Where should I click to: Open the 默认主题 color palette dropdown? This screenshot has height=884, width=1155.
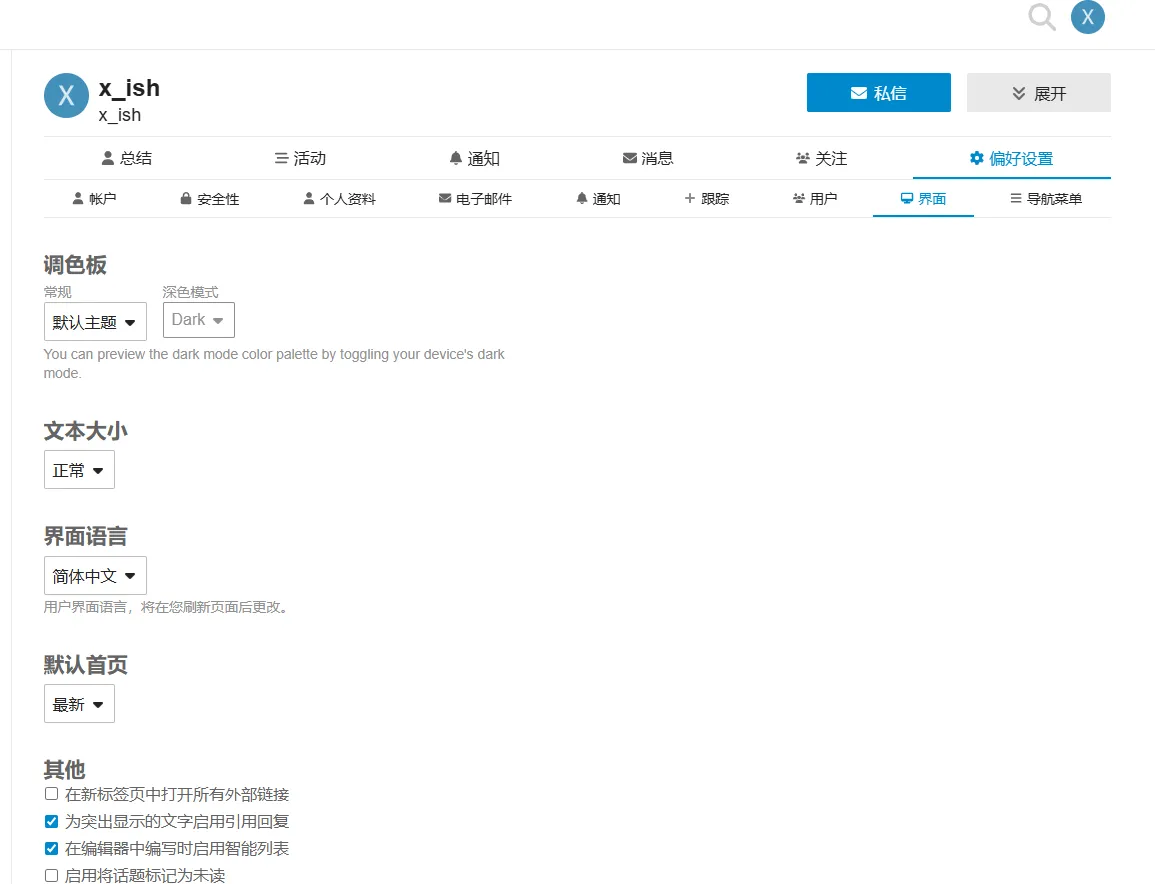tap(95, 322)
